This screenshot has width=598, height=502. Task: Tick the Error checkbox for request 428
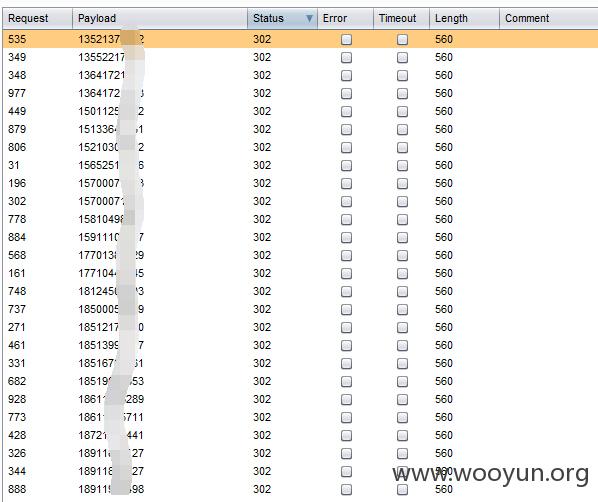click(x=346, y=435)
